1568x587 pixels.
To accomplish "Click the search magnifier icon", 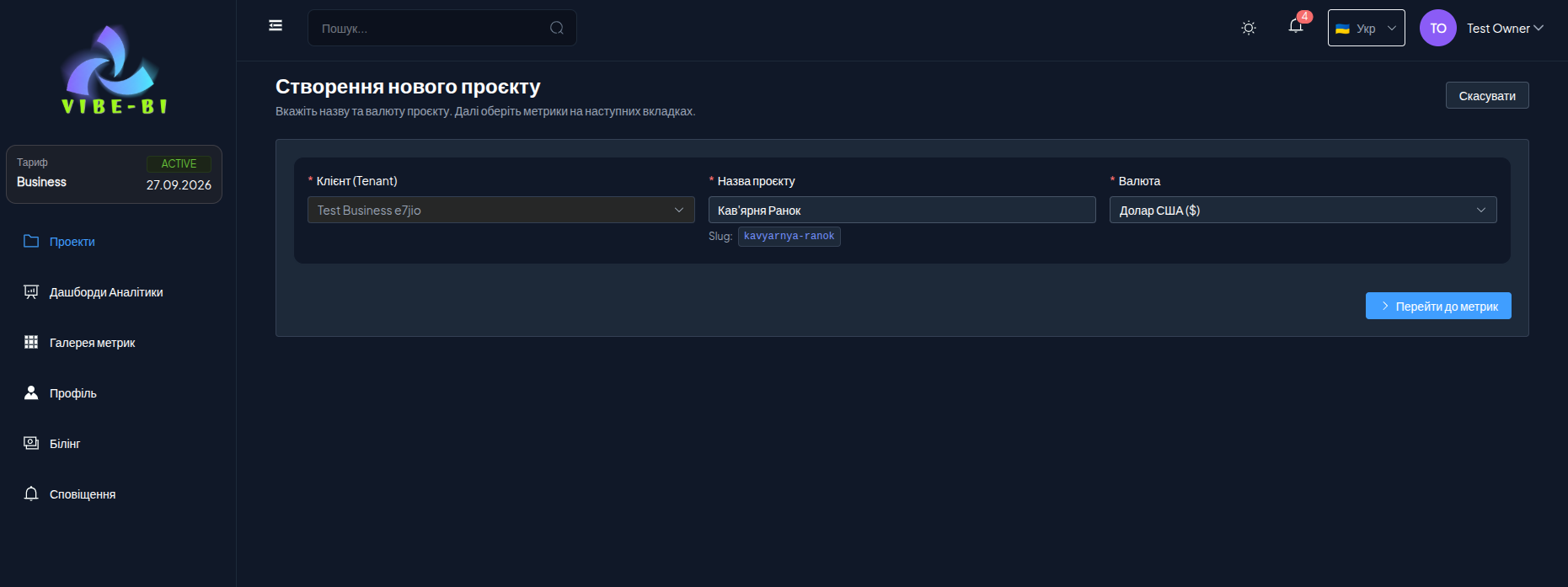I will pos(557,28).
